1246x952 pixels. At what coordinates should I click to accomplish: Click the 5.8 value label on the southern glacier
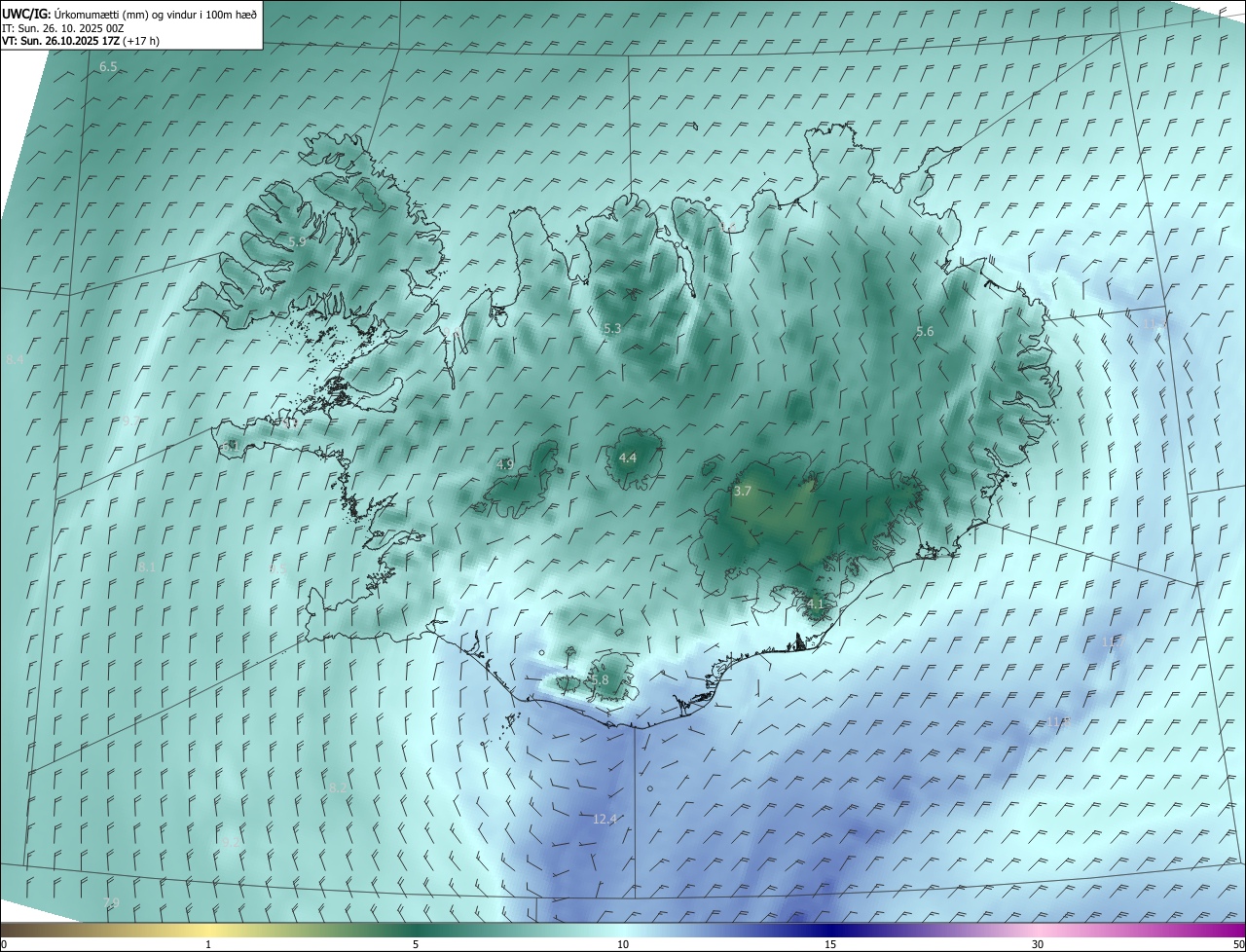600,679
